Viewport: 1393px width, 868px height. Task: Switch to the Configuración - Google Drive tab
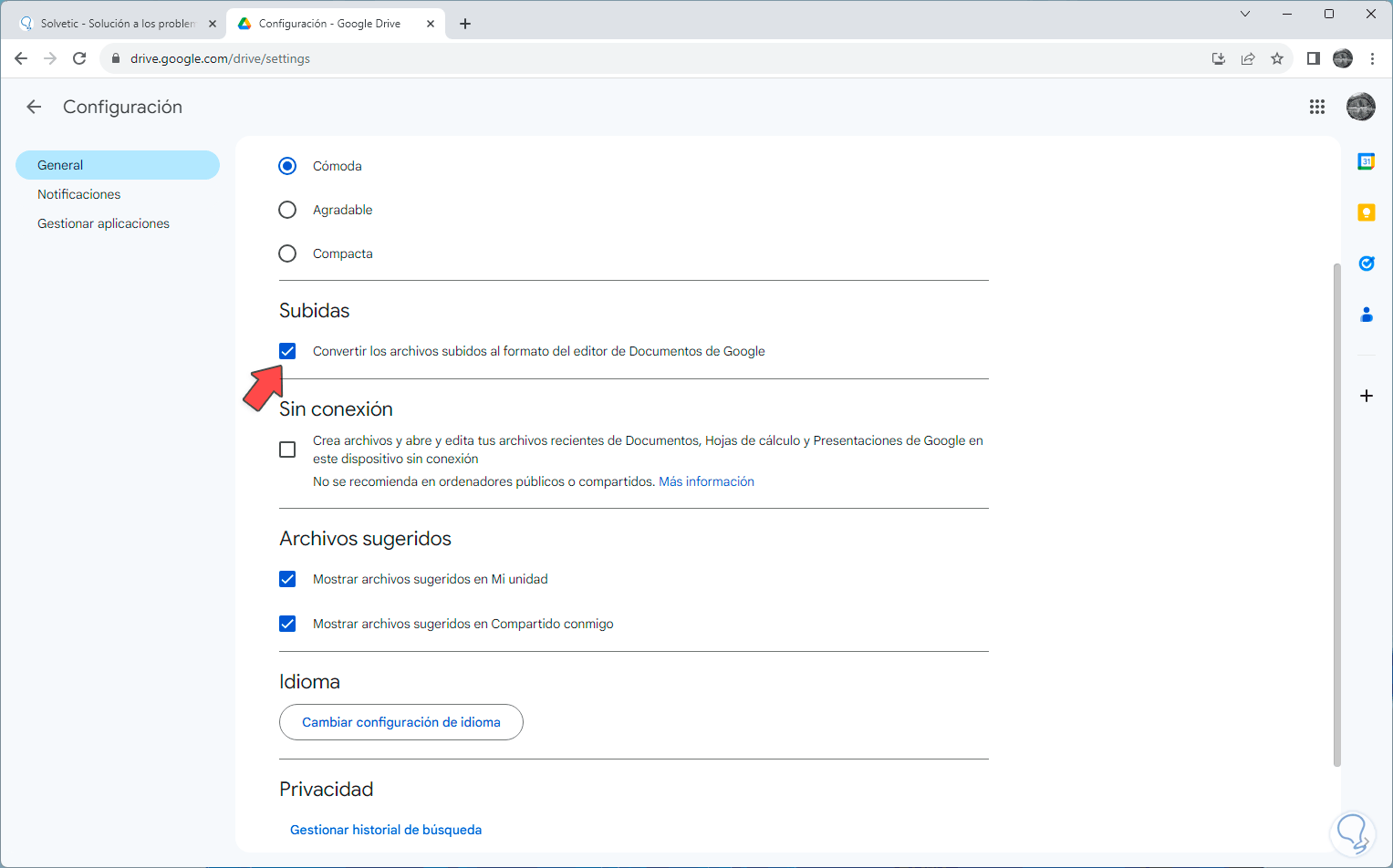tap(335, 24)
